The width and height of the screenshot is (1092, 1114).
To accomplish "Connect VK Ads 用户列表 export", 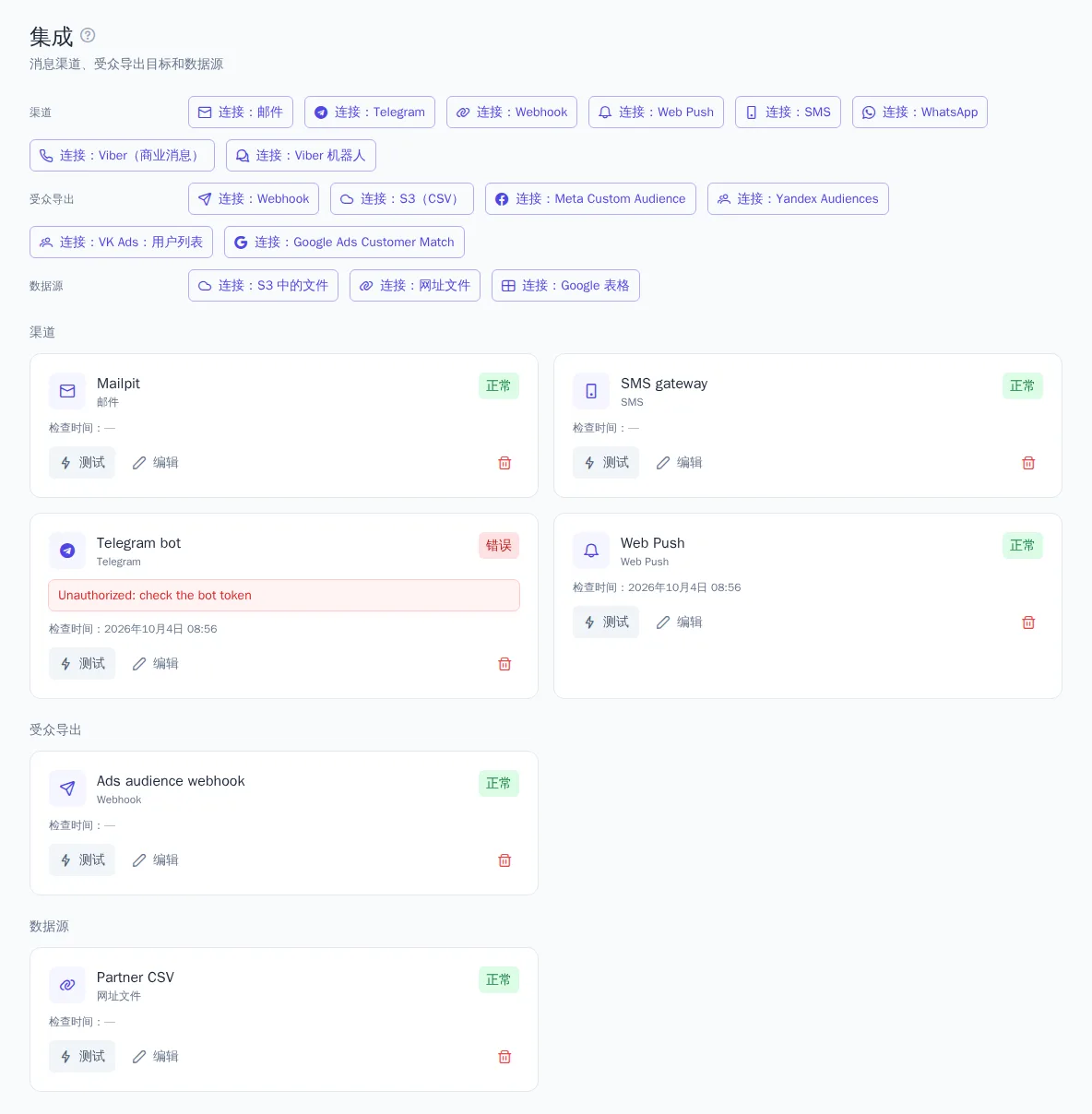I will point(121,243).
